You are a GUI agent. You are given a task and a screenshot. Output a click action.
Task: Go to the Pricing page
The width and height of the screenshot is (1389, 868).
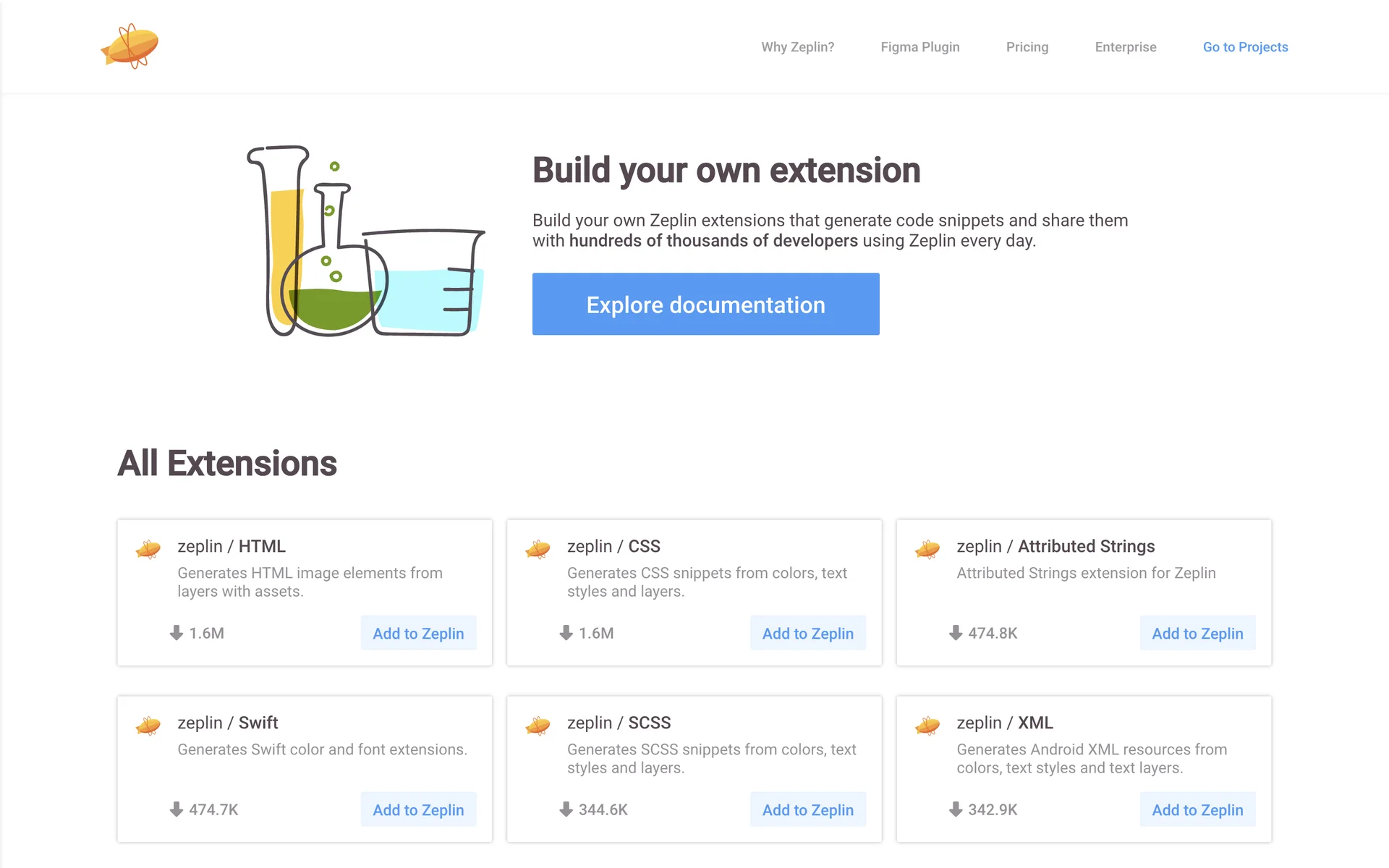click(x=1027, y=47)
